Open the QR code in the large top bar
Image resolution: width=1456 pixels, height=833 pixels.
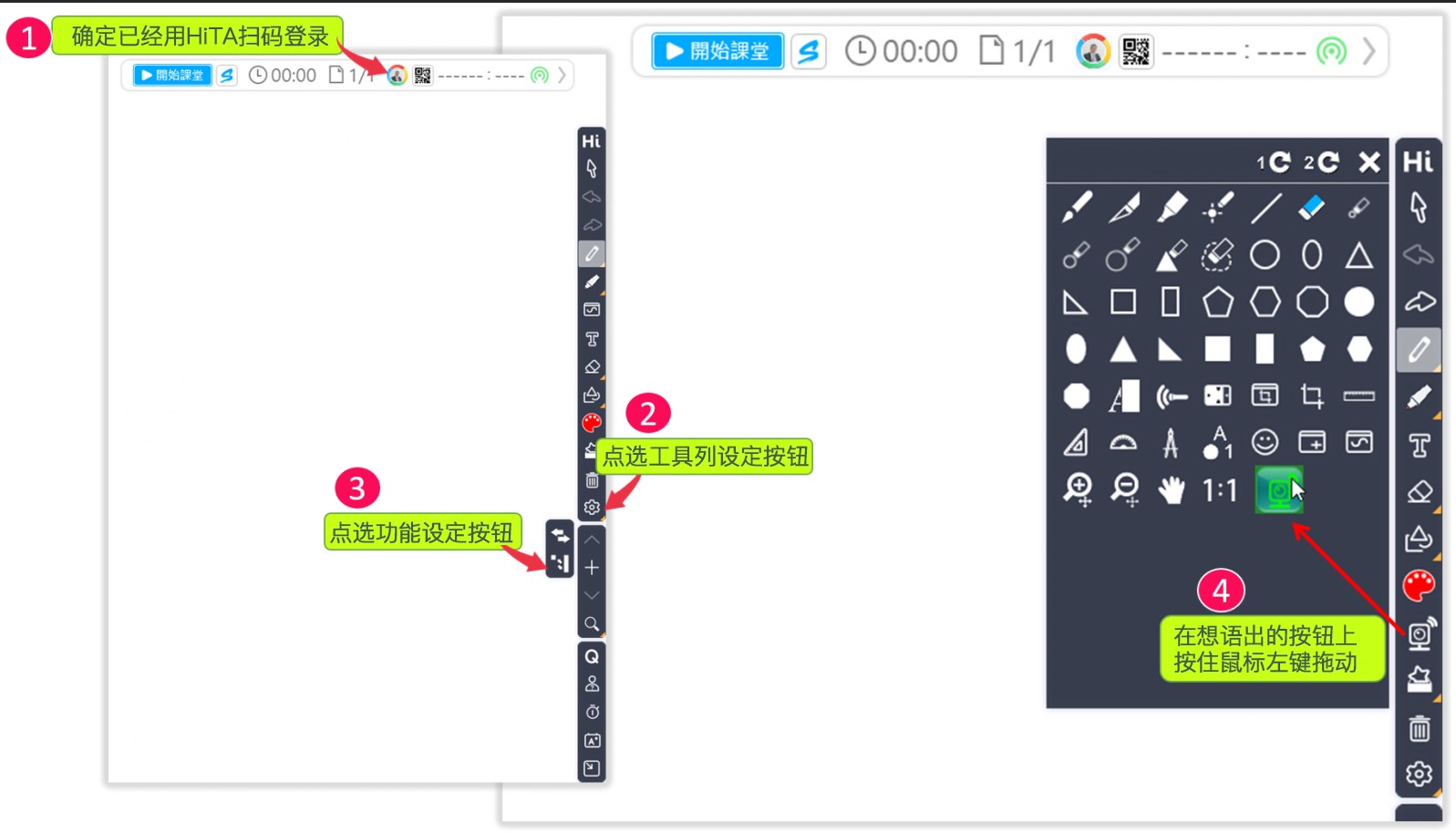[x=1136, y=52]
